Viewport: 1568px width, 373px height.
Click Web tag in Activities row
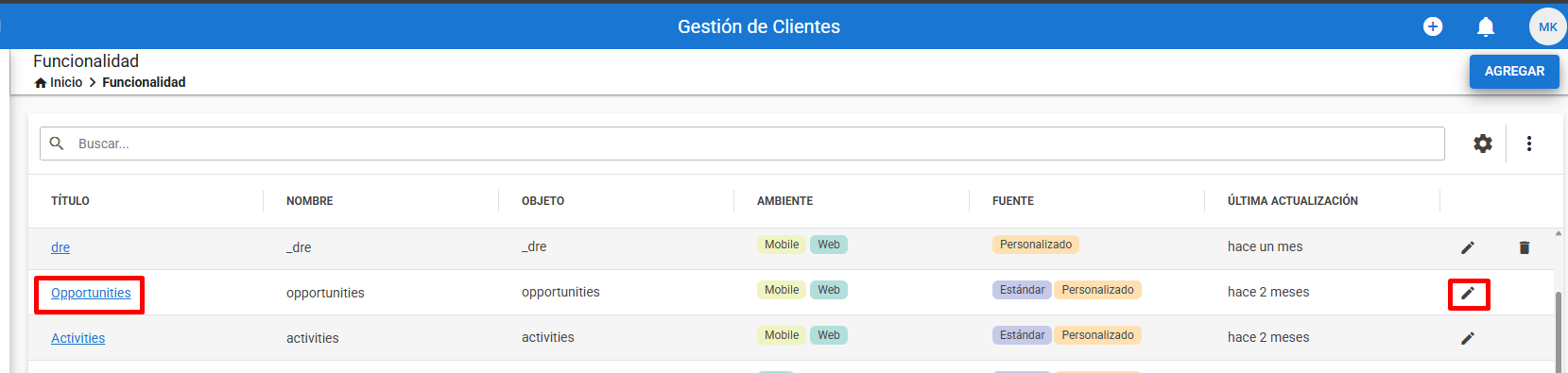(x=829, y=335)
